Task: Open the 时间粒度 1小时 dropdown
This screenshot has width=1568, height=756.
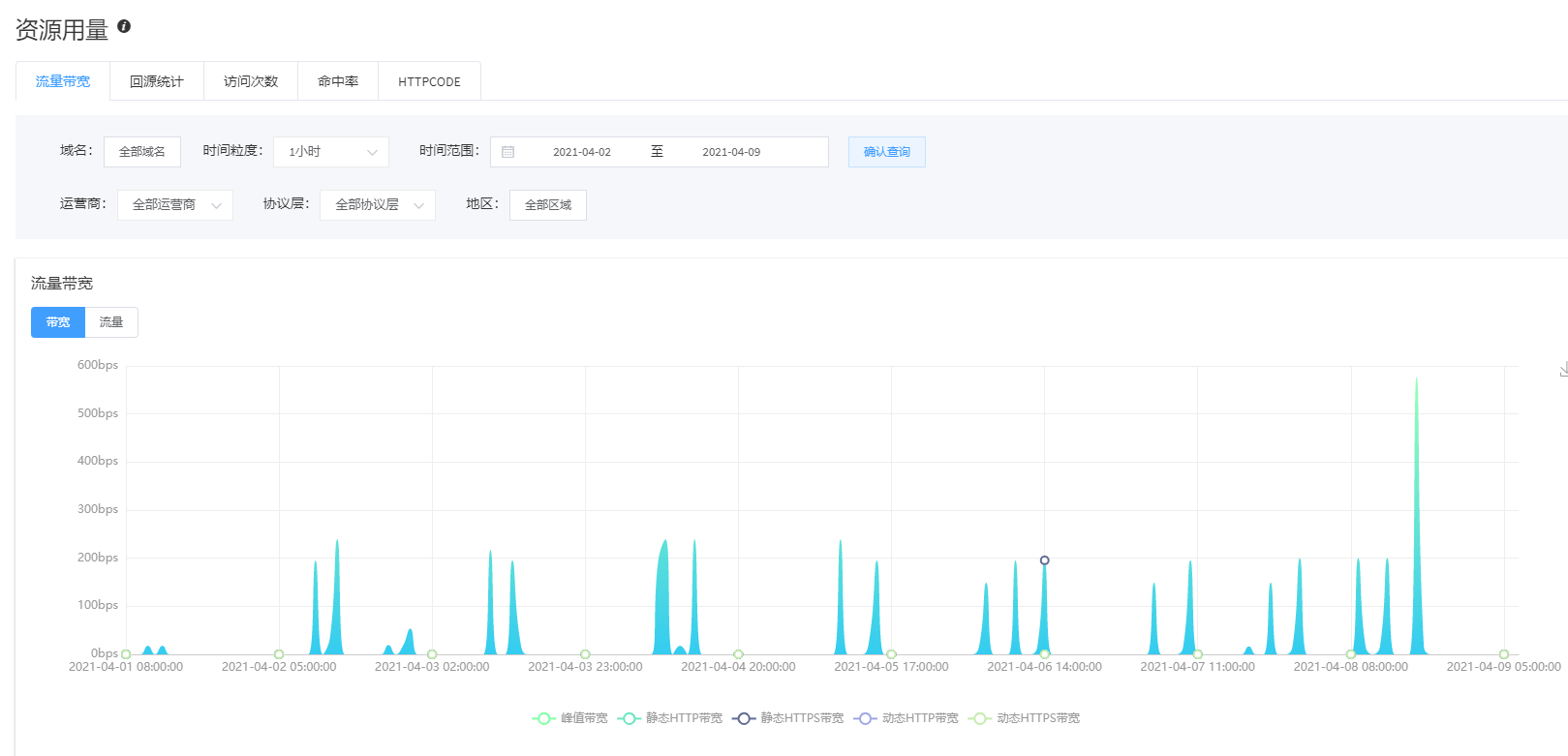Action: click(x=331, y=152)
